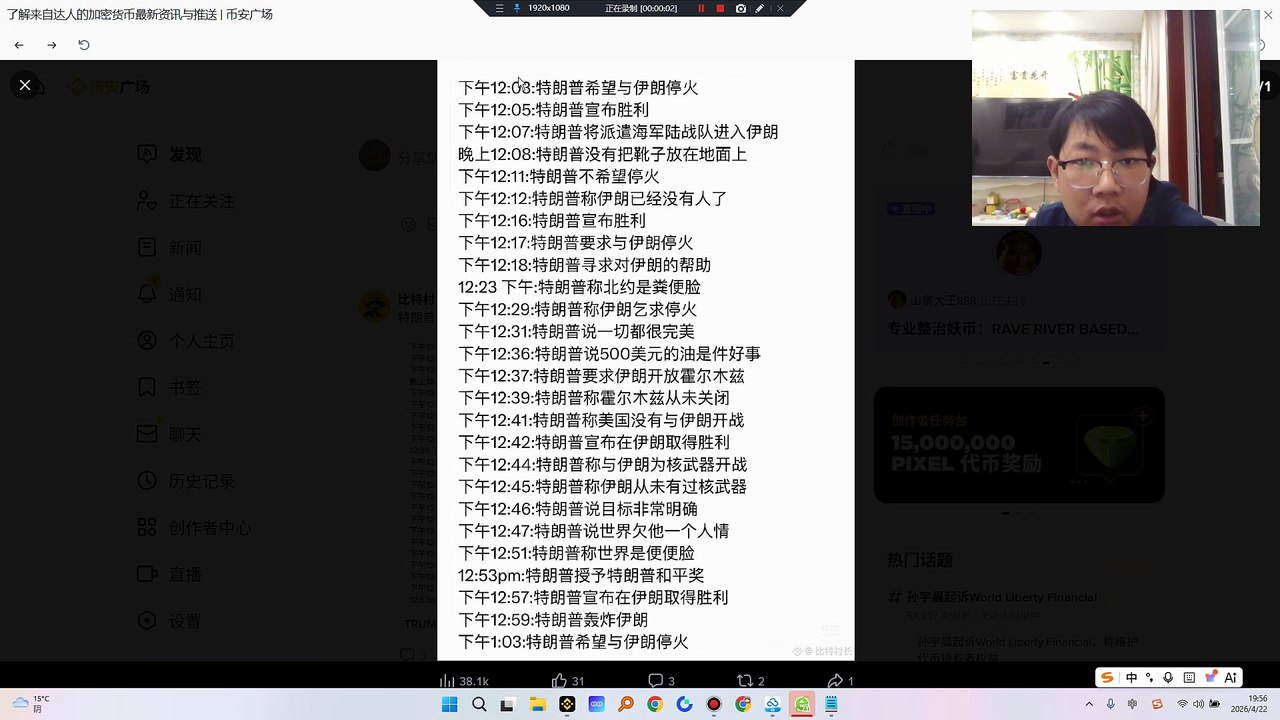Show hidden system tray icons
Viewport: 1280px width, 720px height.
click(1089, 705)
